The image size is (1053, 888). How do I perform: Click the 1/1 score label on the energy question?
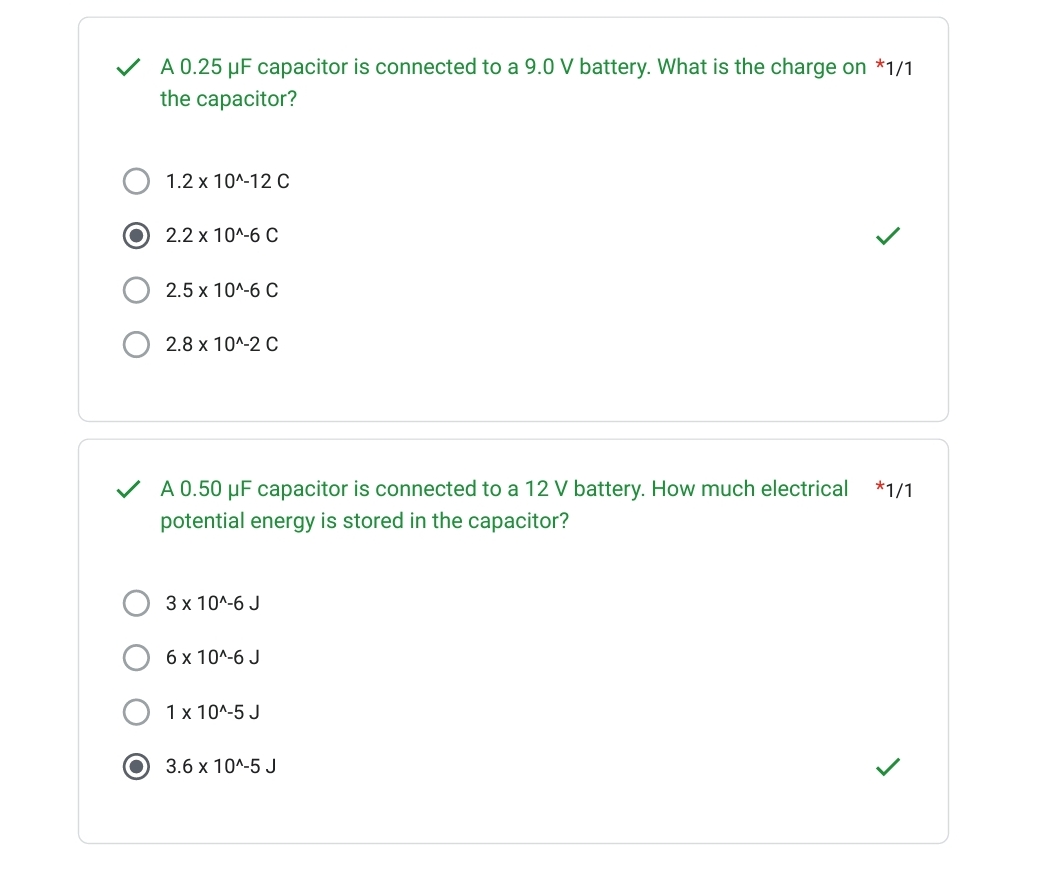pos(898,490)
